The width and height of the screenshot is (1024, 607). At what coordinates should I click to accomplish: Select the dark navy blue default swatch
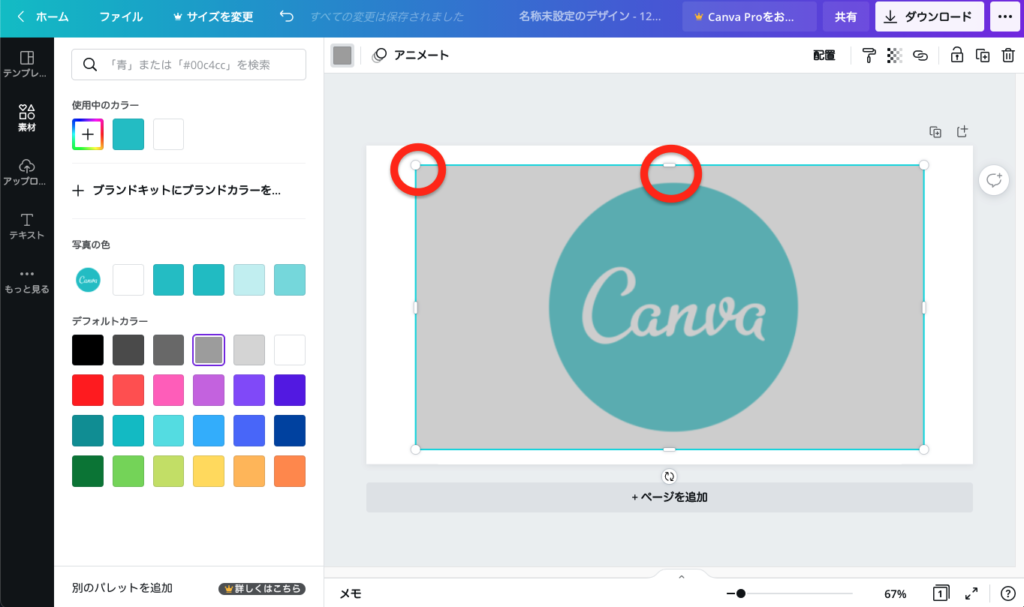(289, 431)
